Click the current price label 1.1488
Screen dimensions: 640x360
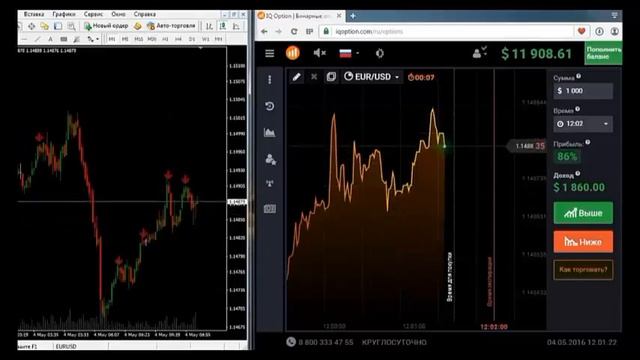[527, 146]
